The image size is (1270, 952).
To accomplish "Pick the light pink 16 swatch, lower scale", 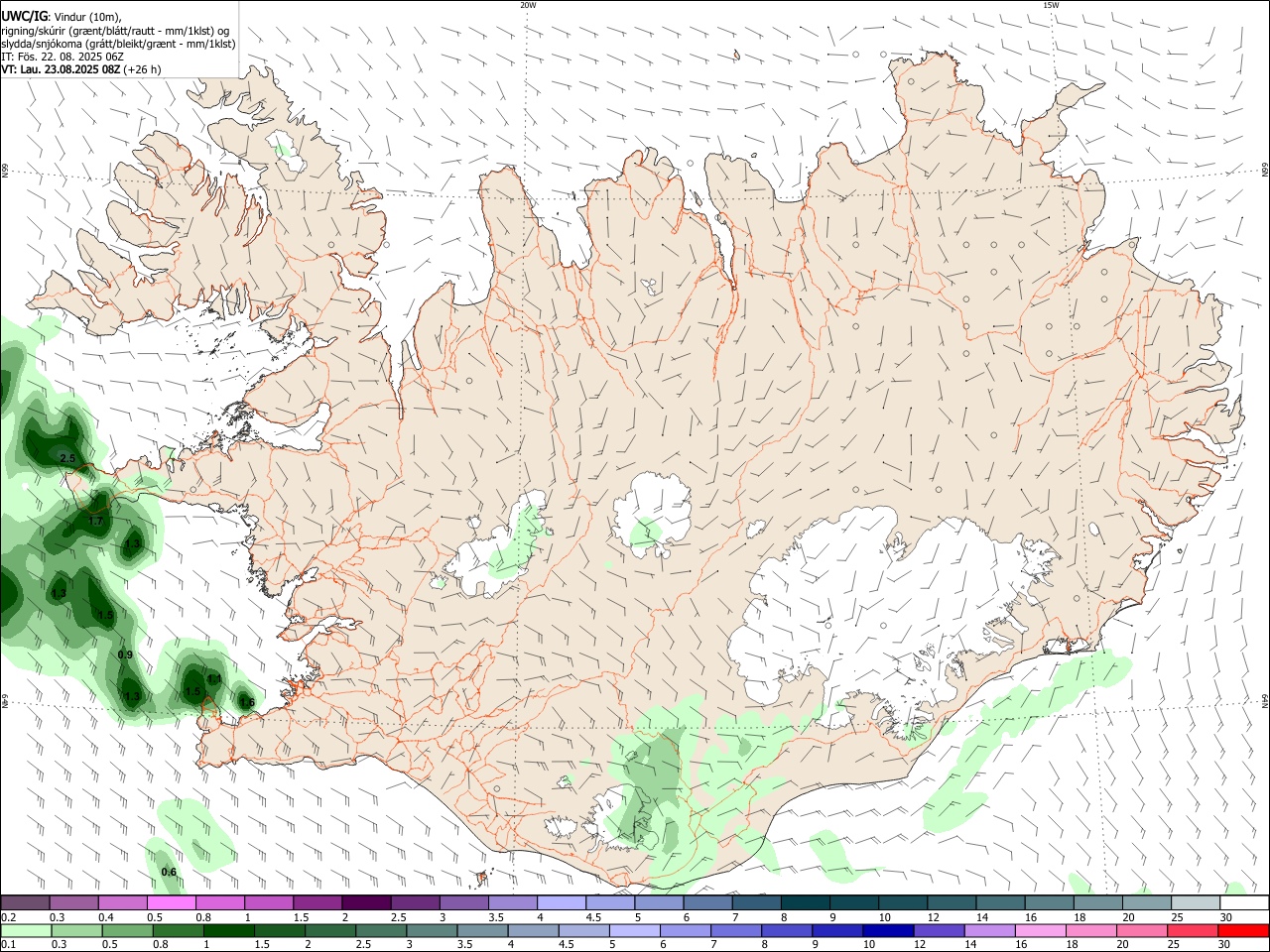I will coord(1041,931).
